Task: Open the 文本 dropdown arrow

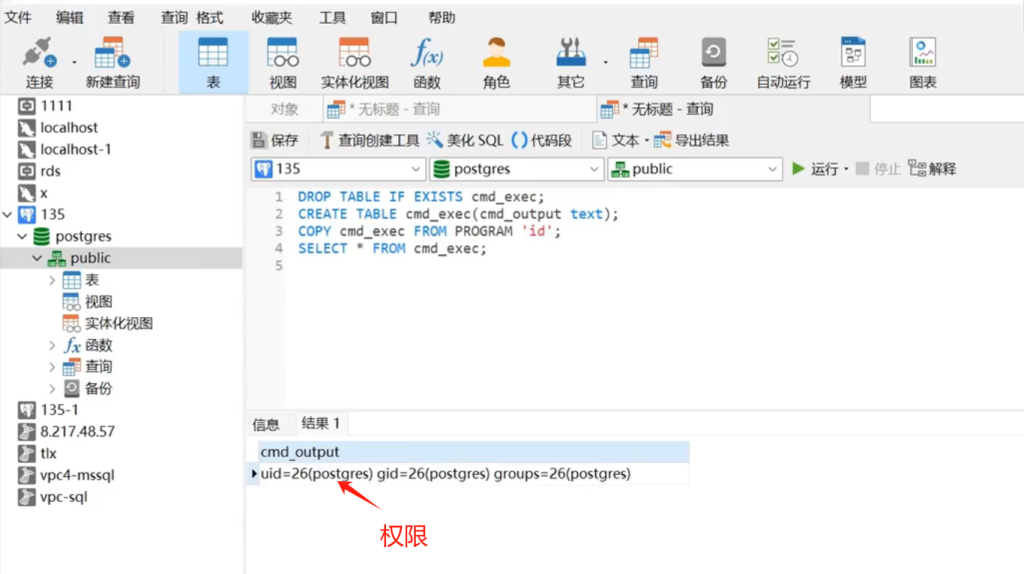Action: 647,140
